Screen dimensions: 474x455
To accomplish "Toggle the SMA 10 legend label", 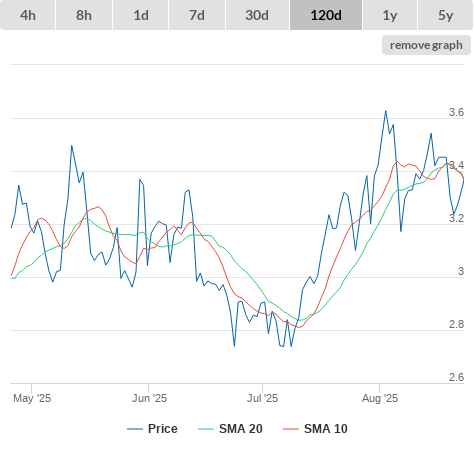I will click(326, 429).
